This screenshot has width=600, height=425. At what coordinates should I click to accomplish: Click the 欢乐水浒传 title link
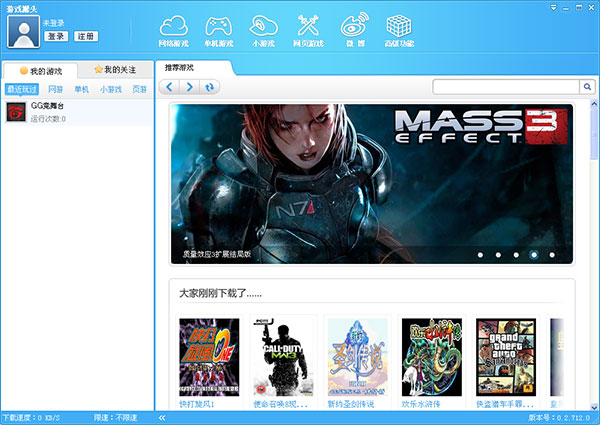pyautogui.click(x=421, y=404)
